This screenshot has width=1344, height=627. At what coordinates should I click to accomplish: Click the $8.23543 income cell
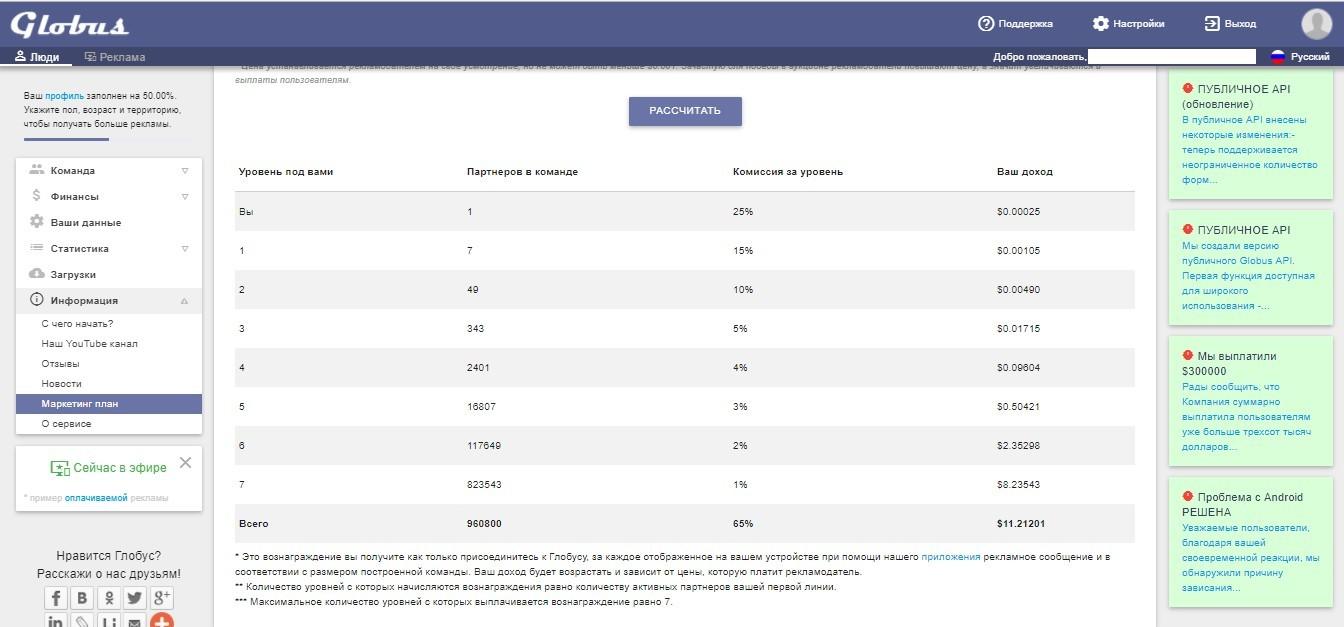click(x=1018, y=484)
